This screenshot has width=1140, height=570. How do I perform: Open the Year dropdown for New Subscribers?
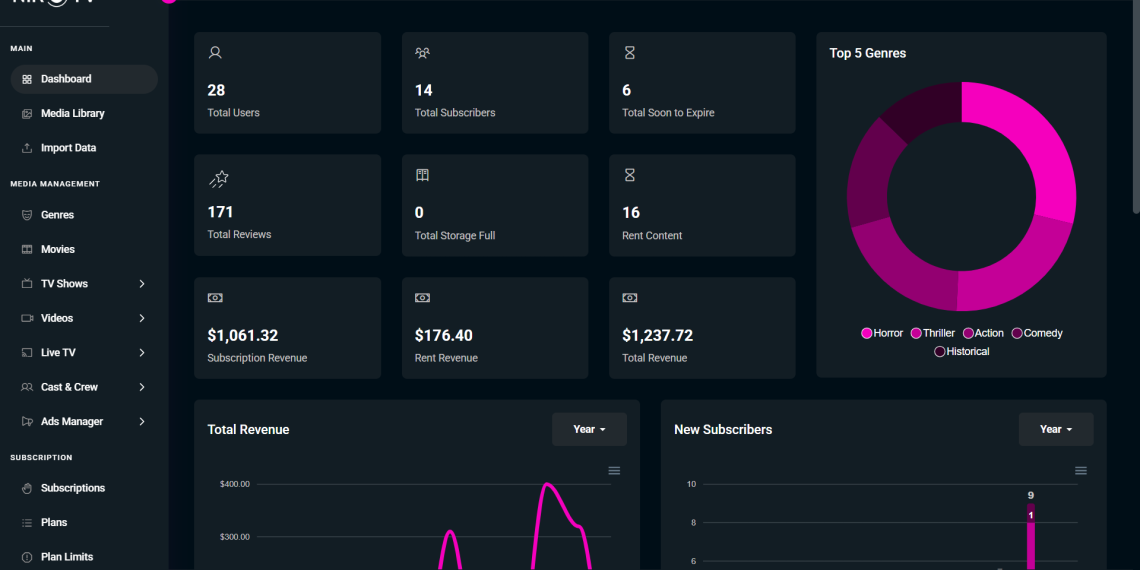(1056, 429)
